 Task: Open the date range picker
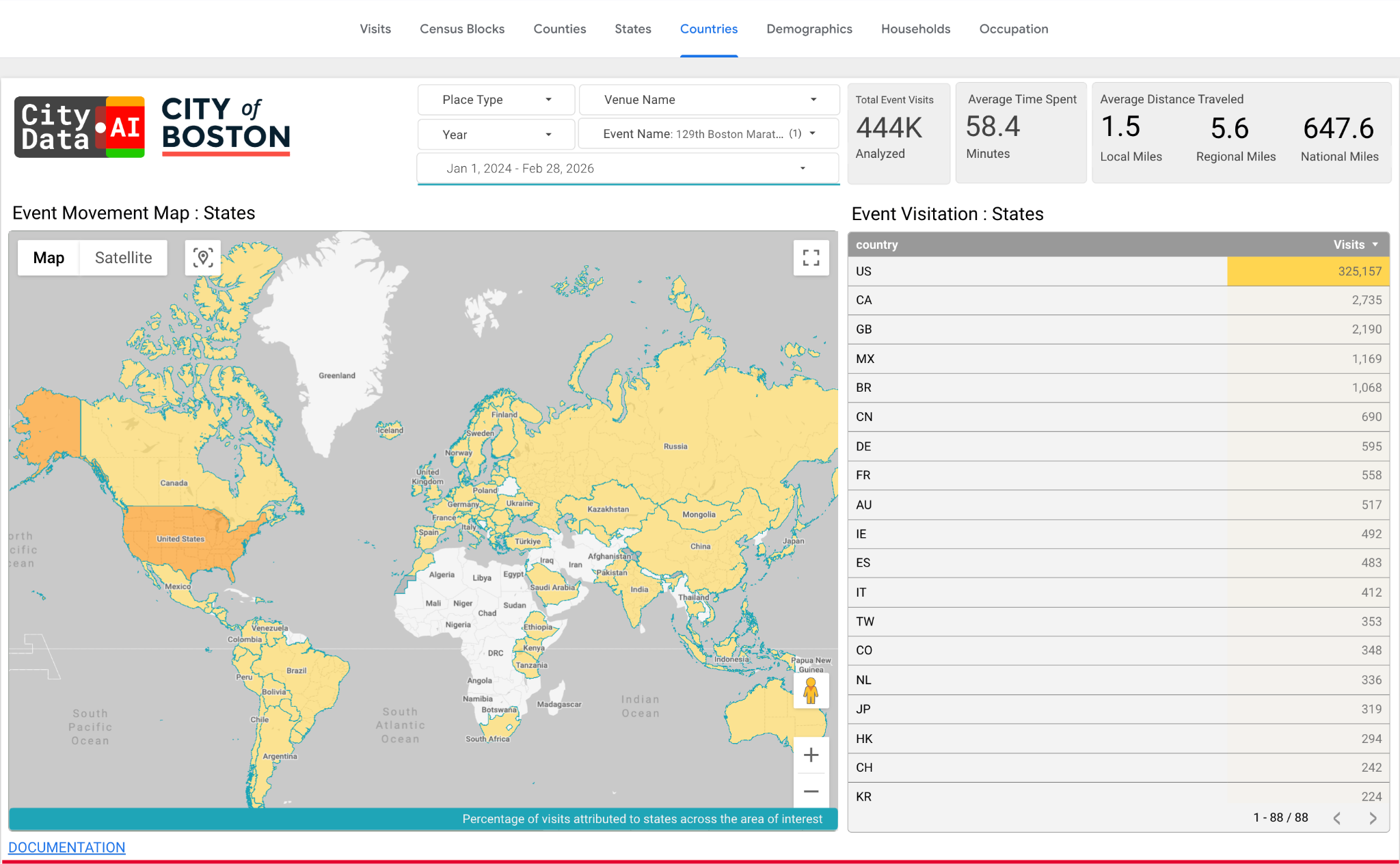click(628, 169)
